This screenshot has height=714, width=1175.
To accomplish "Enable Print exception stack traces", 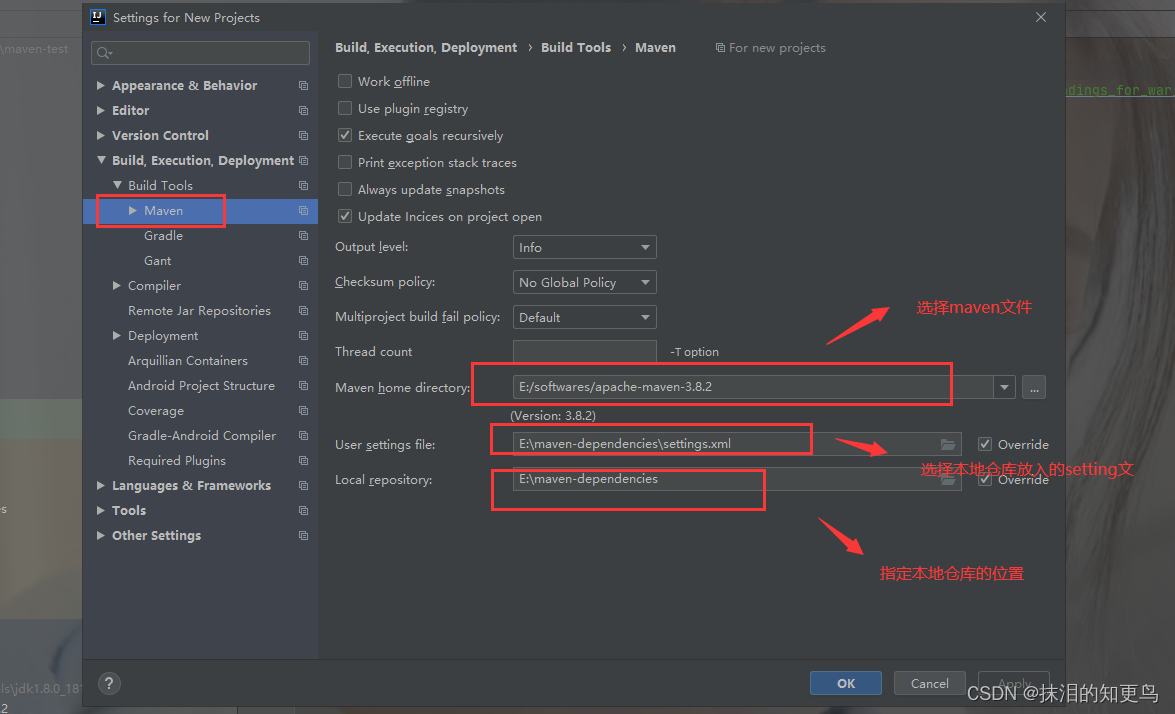I will point(345,162).
